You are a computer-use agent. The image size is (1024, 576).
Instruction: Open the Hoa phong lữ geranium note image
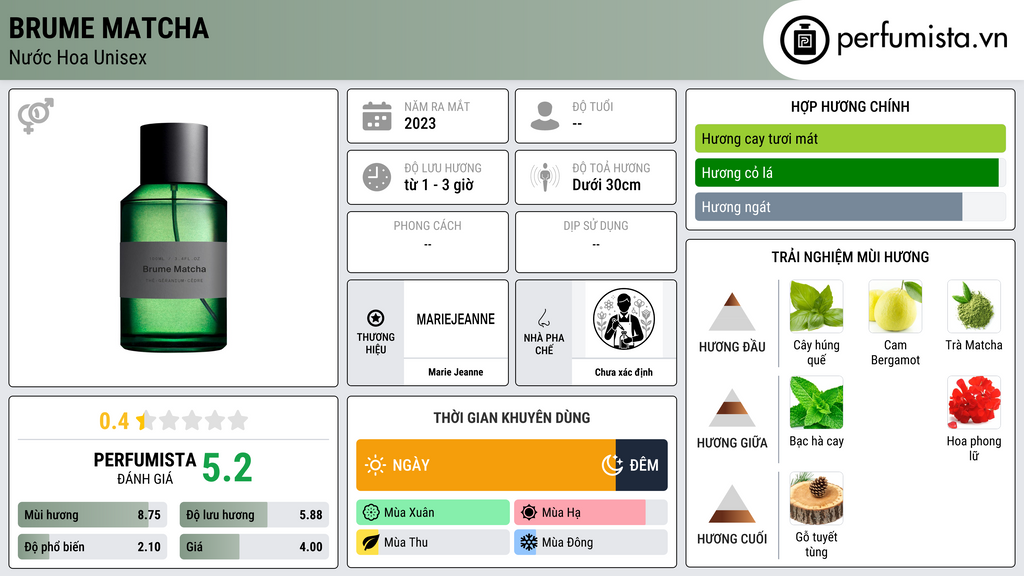(x=974, y=402)
